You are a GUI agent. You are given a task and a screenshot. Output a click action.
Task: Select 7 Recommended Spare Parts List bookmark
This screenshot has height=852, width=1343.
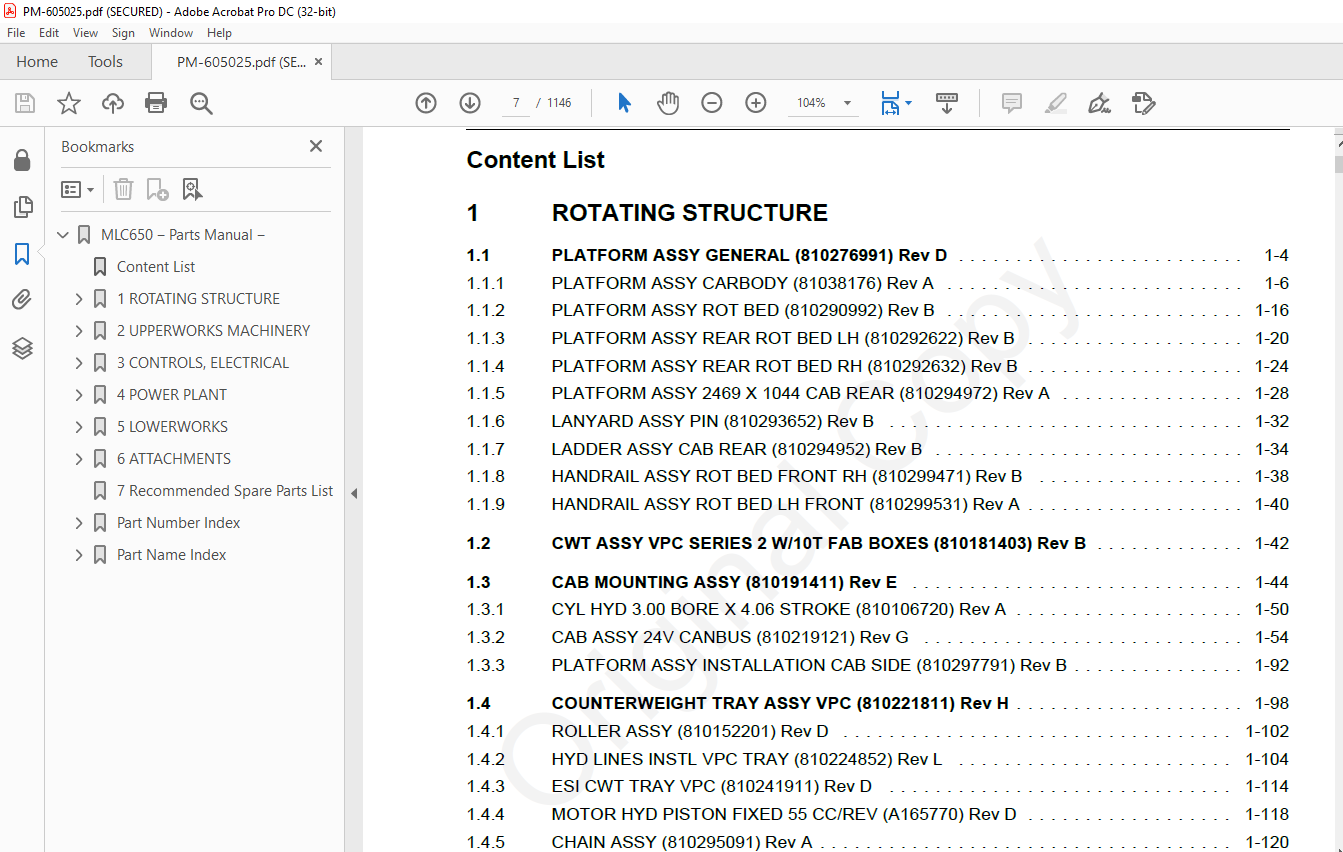[225, 491]
